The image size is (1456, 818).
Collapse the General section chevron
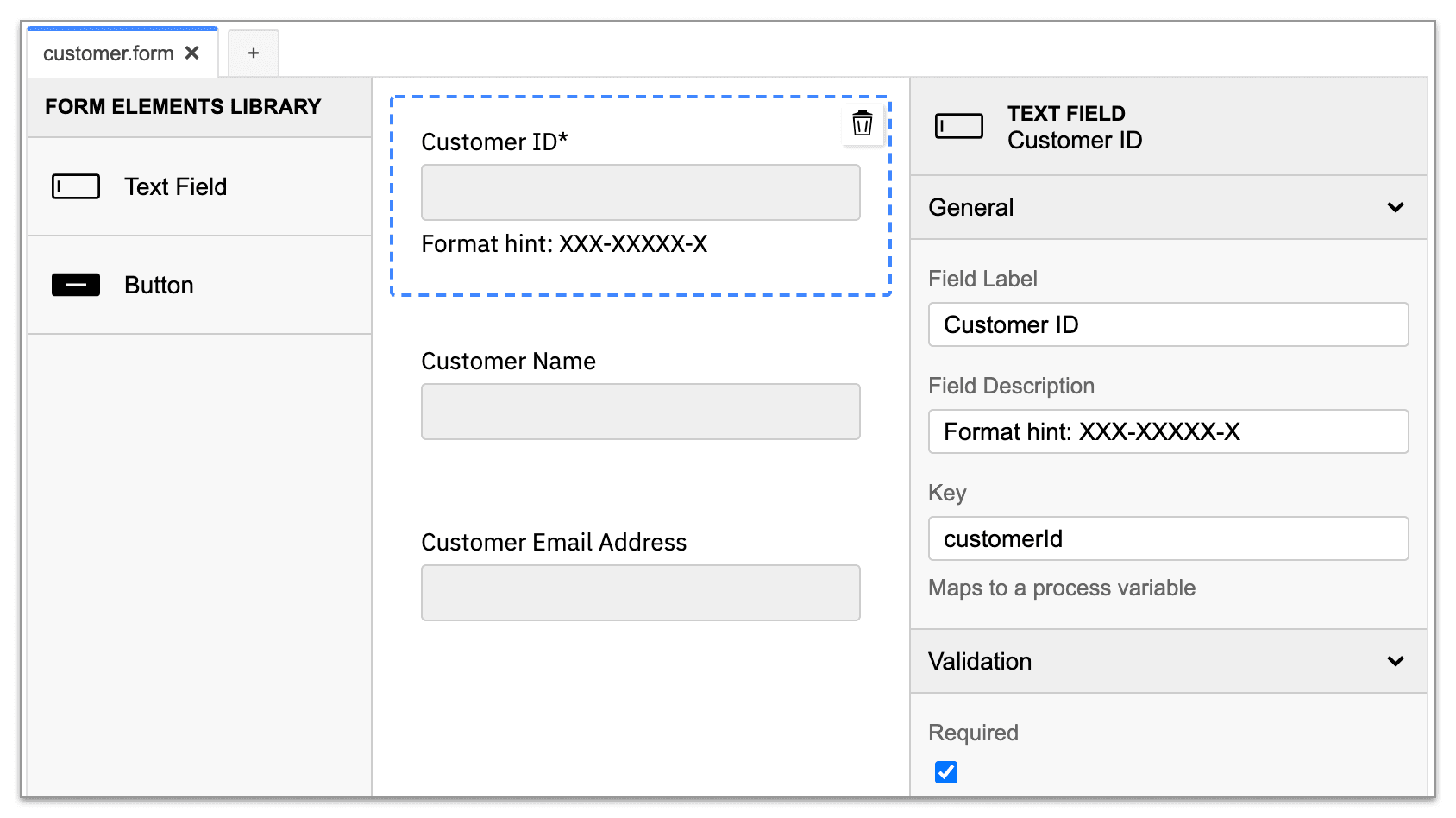[x=1396, y=207]
